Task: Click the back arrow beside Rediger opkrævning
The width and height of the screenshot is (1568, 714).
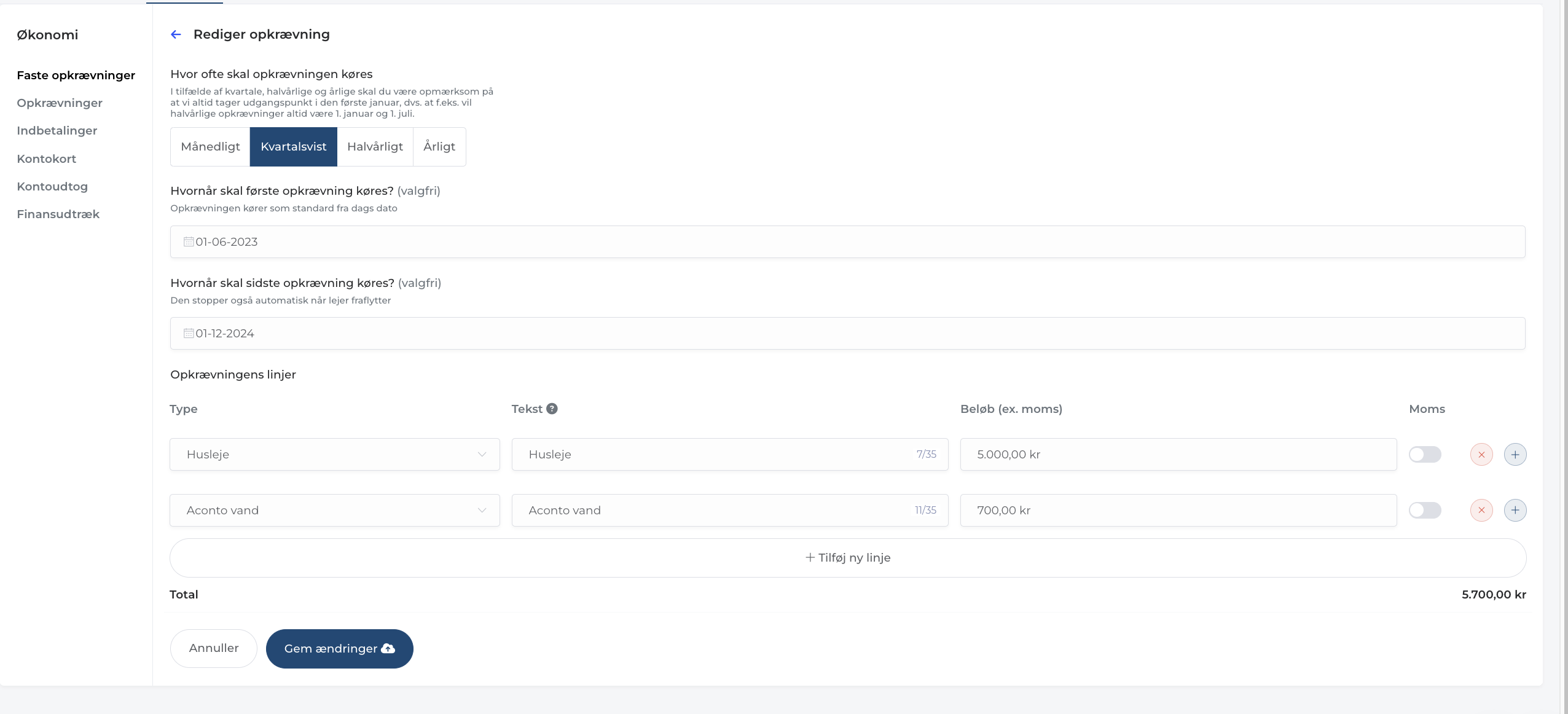Action: click(x=176, y=34)
